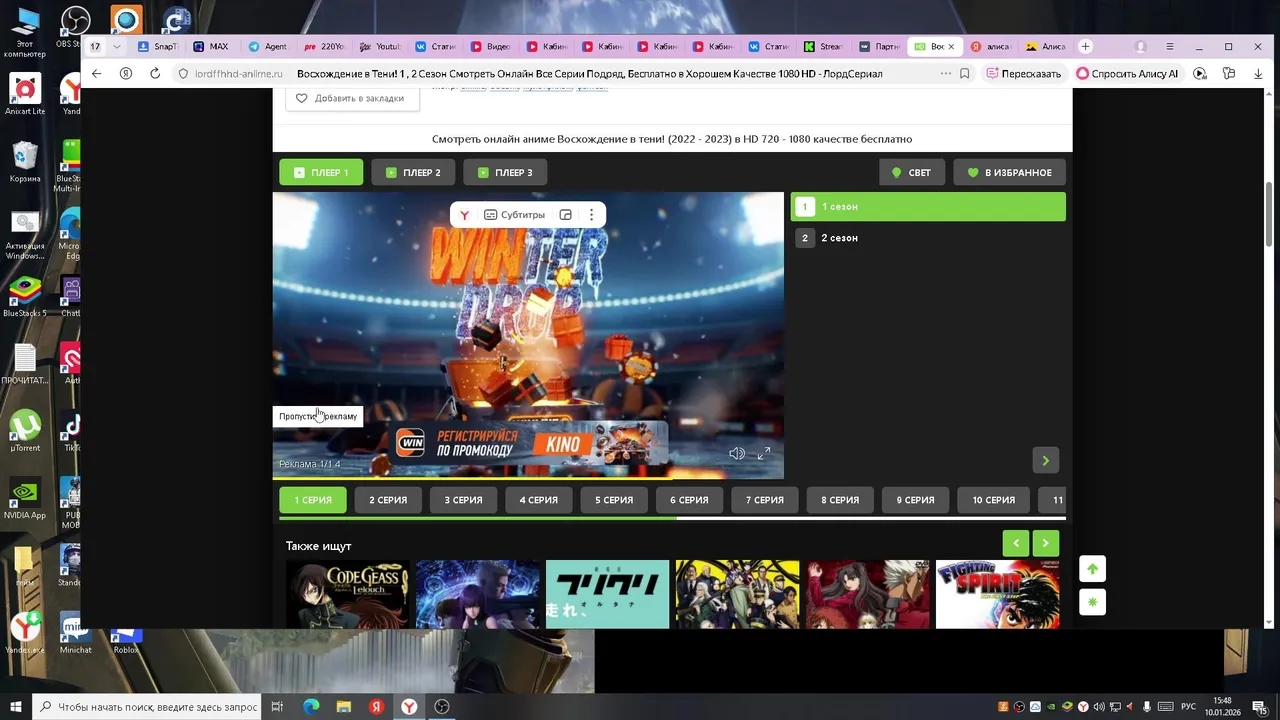Select the 1 СЕРИЯ episode
Viewport: 1280px width, 720px height.
[313, 500]
